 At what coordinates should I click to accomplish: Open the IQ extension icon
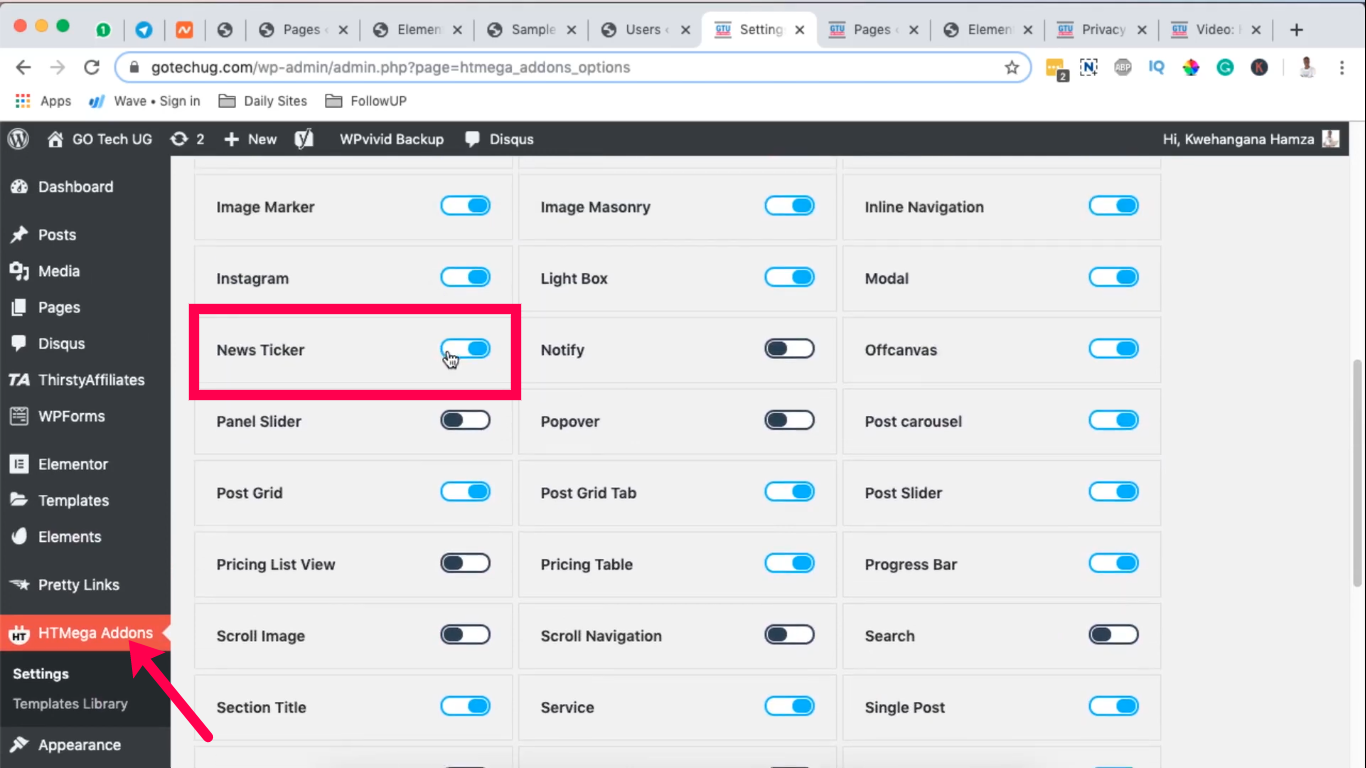1157,68
